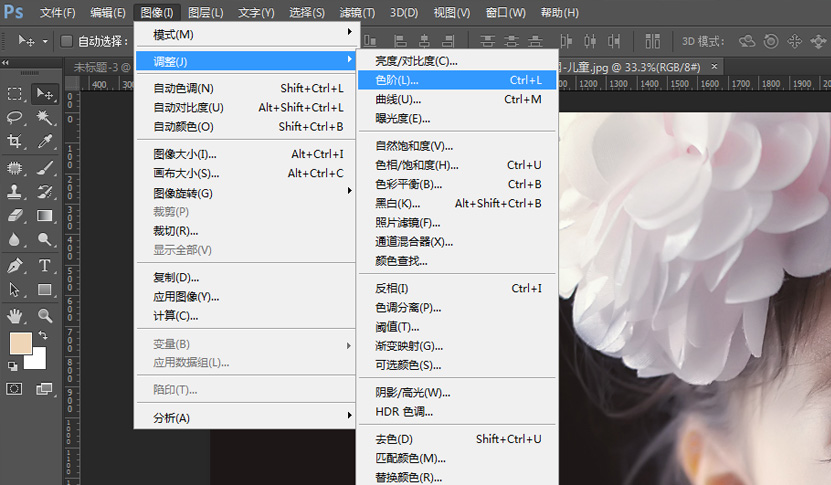Select the Path Selection tool
Viewport: 831px width, 485px height.
[x=14, y=289]
